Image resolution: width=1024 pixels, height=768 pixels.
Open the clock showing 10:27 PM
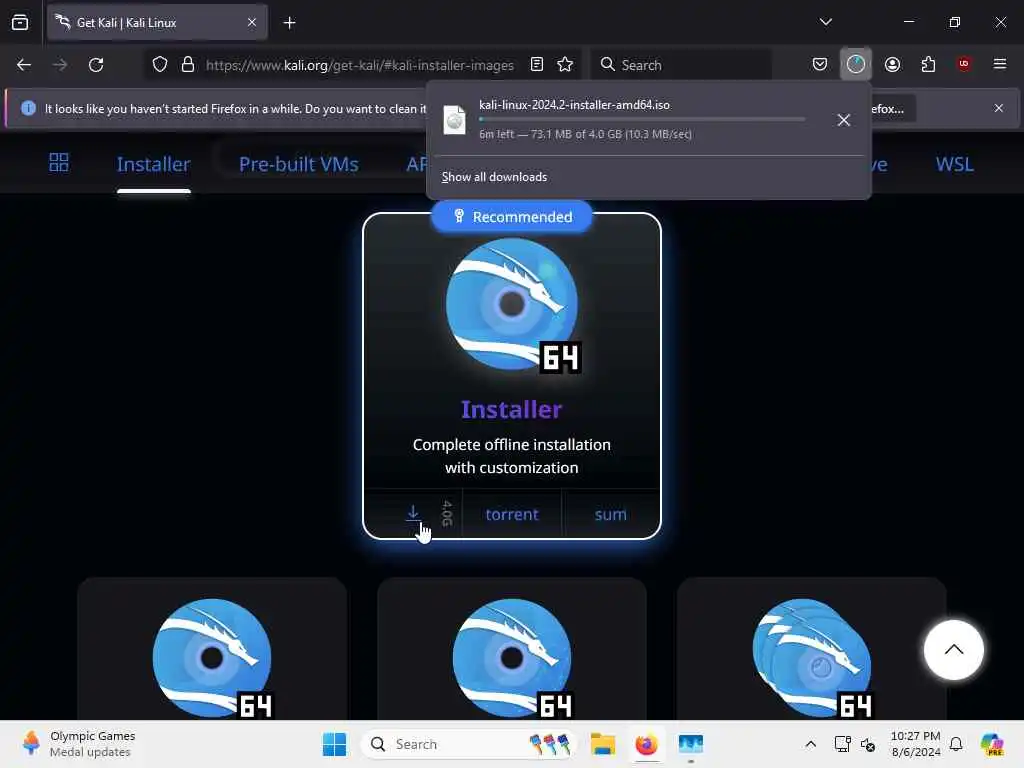(x=916, y=744)
